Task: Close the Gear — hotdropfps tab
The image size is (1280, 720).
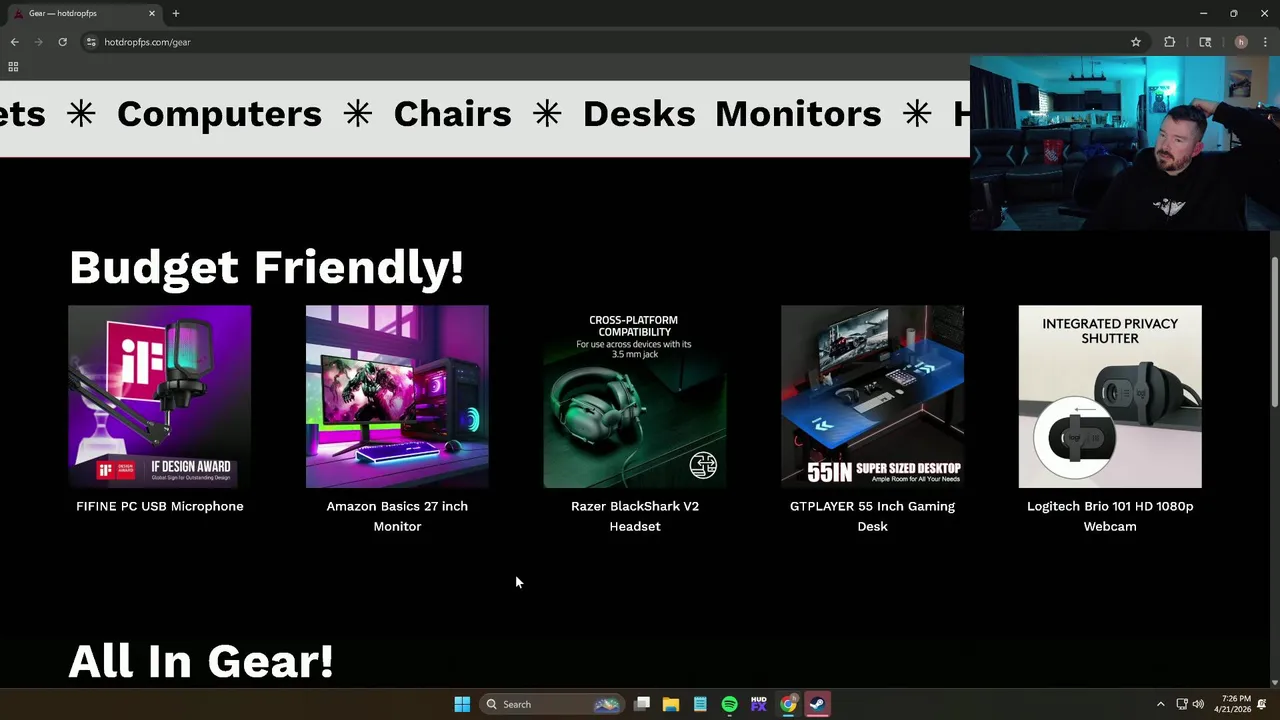Action: (152, 13)
